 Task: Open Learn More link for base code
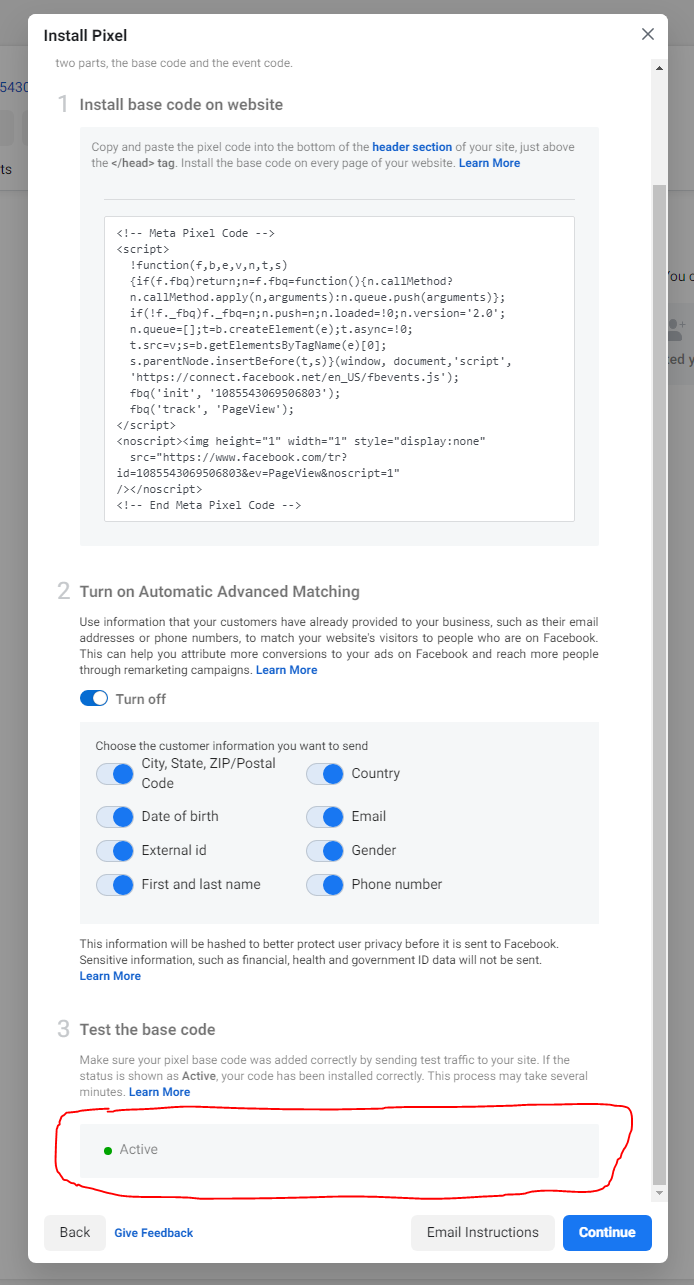pyautogui.click(x=489, y=163)
